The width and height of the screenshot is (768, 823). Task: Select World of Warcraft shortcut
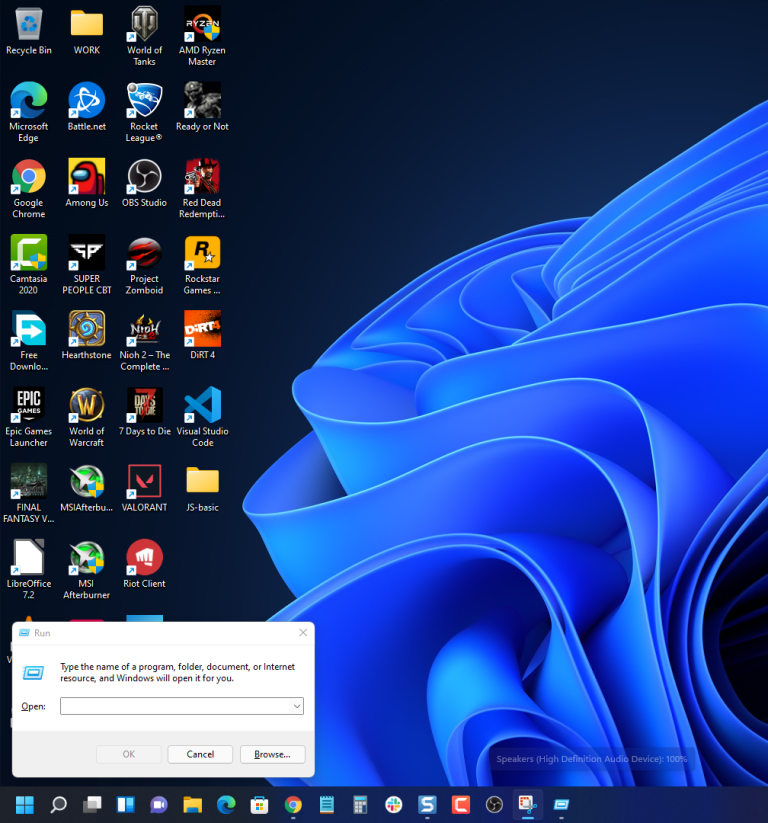[87, 417]
